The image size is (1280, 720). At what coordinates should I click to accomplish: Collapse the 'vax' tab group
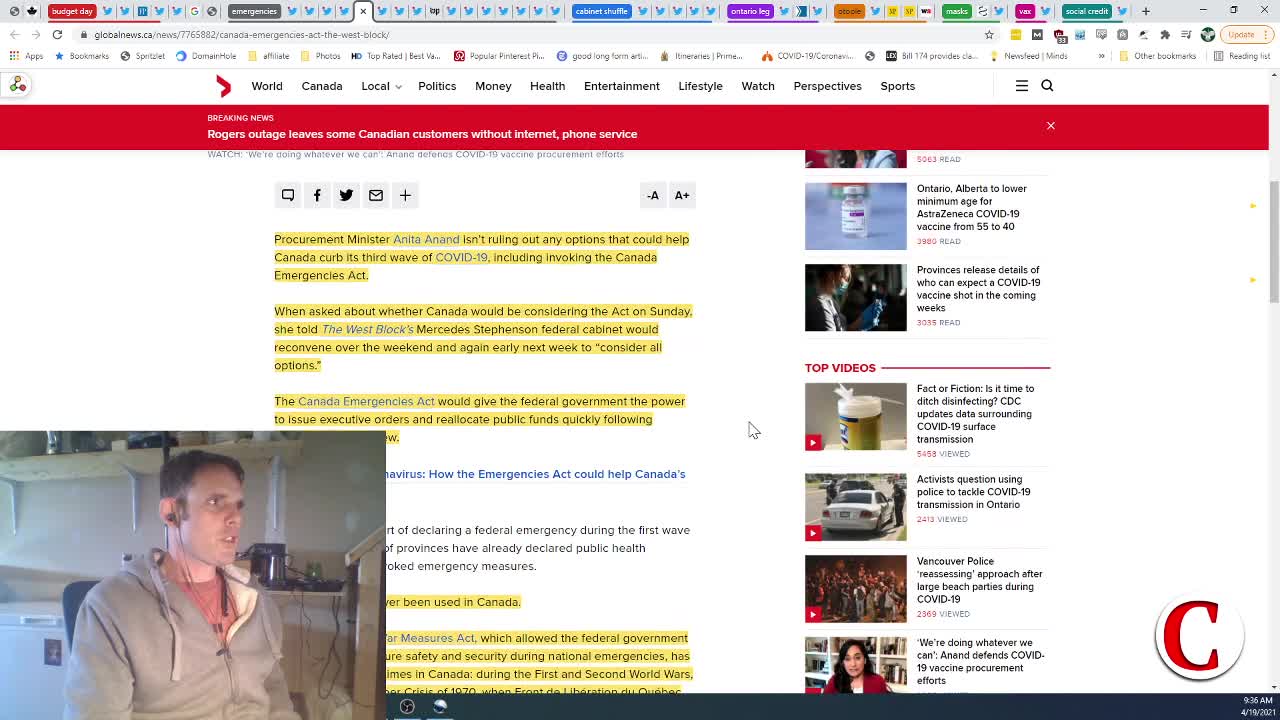click(1024, 11)
